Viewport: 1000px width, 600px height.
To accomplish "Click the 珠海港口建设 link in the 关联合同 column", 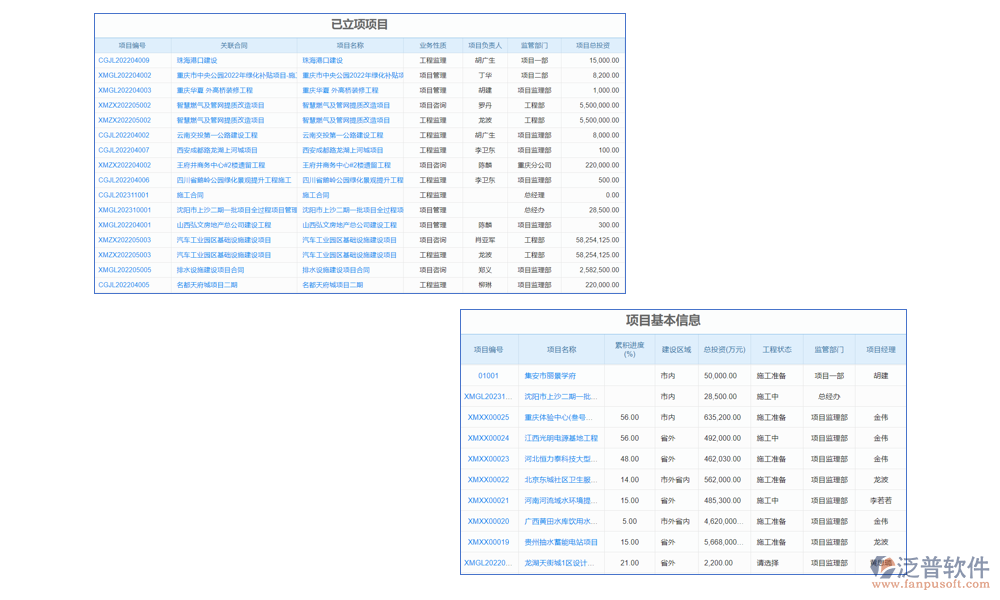I will (197, 60).
